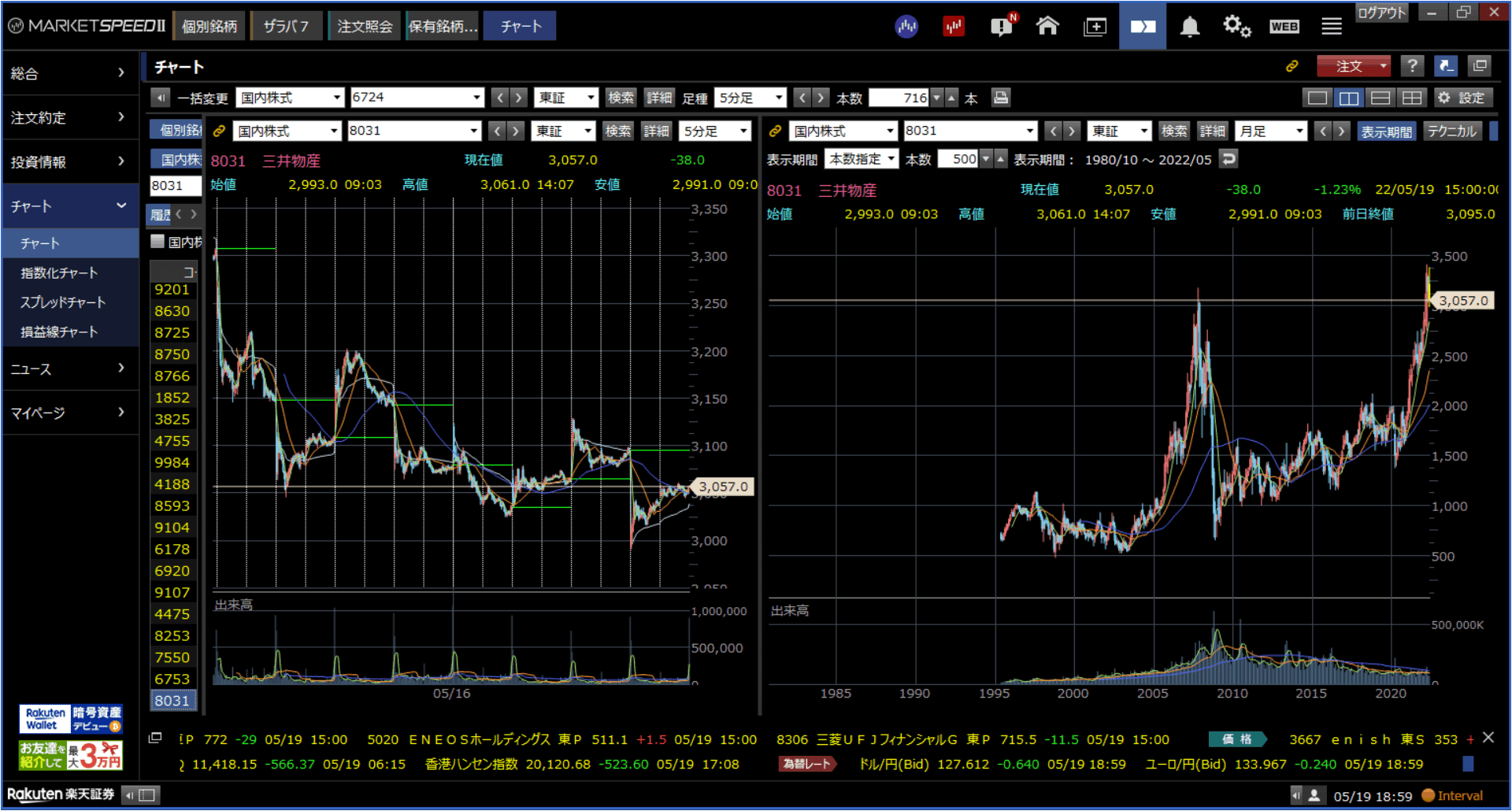The height and width of the screenshot is (811, 1512).
Task: Expand the 総合 sidebar section
Action: [x=69, y=73]
